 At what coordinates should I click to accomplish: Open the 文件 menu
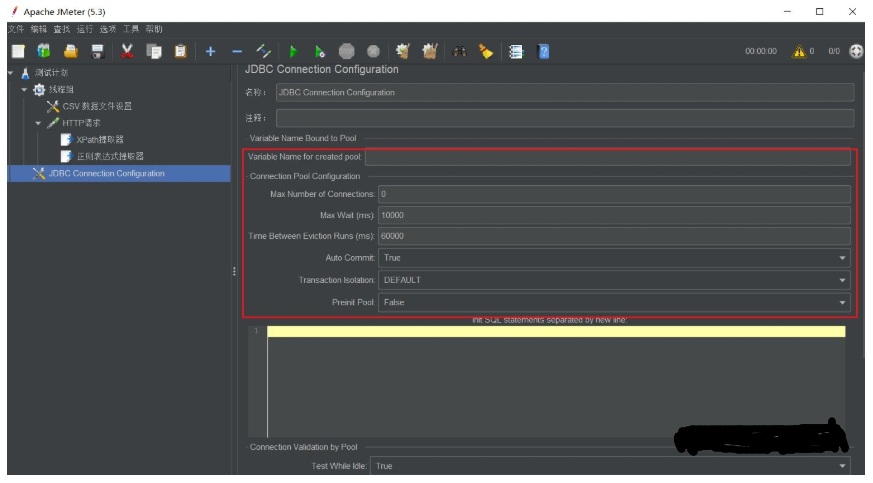[16, 29]
